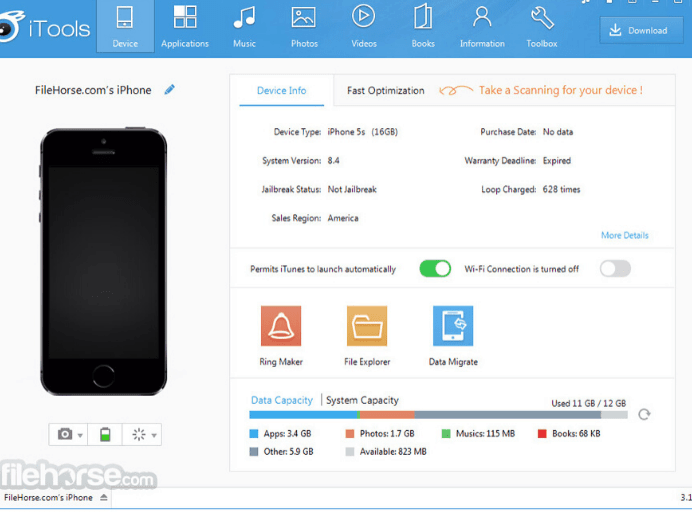Click the FileHorse.com's iPhone status bar label
This screenshot has width=692, height=522.
(49, 498)
